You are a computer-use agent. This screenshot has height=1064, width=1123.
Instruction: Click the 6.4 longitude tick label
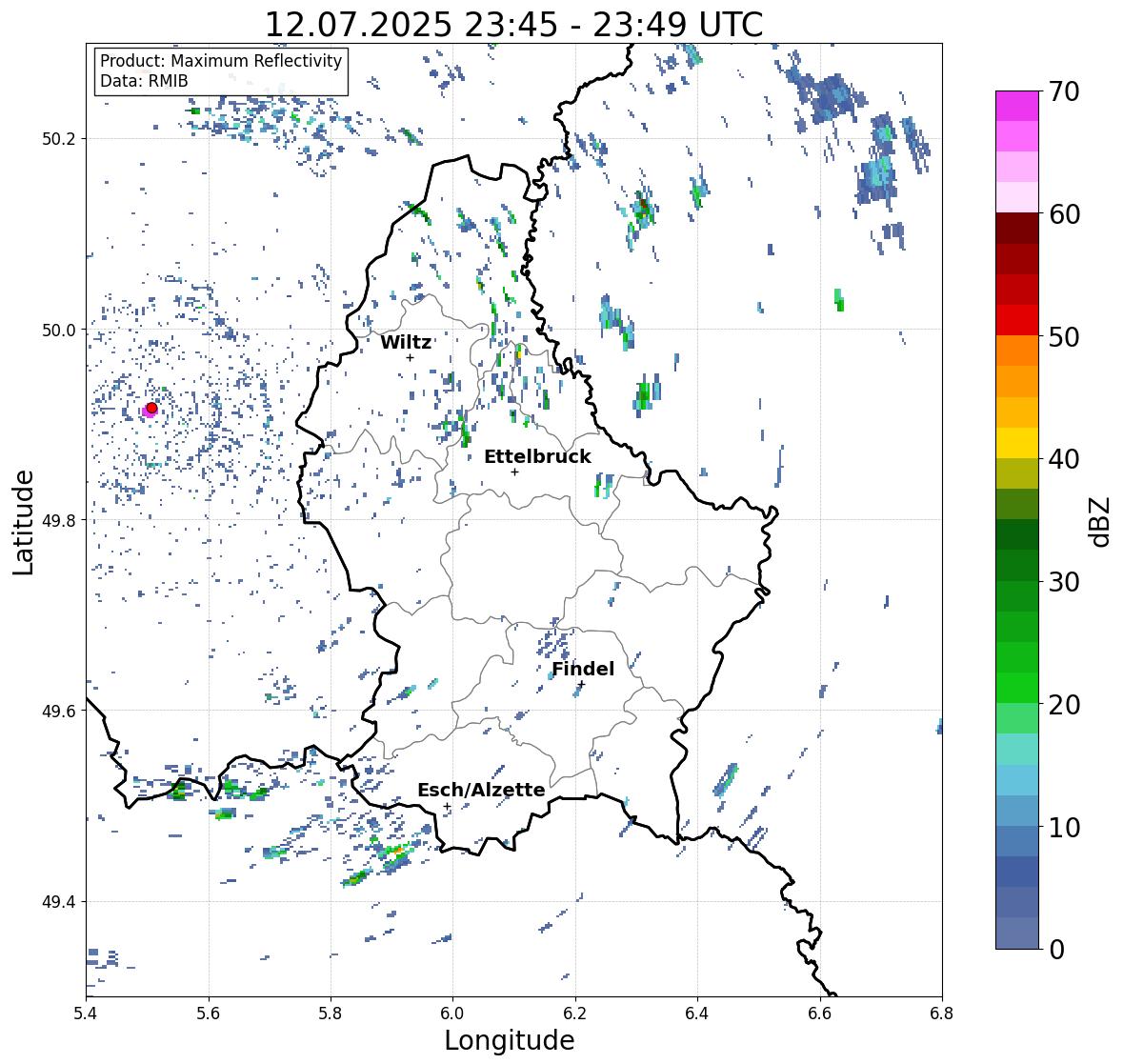pos(697,1014)
